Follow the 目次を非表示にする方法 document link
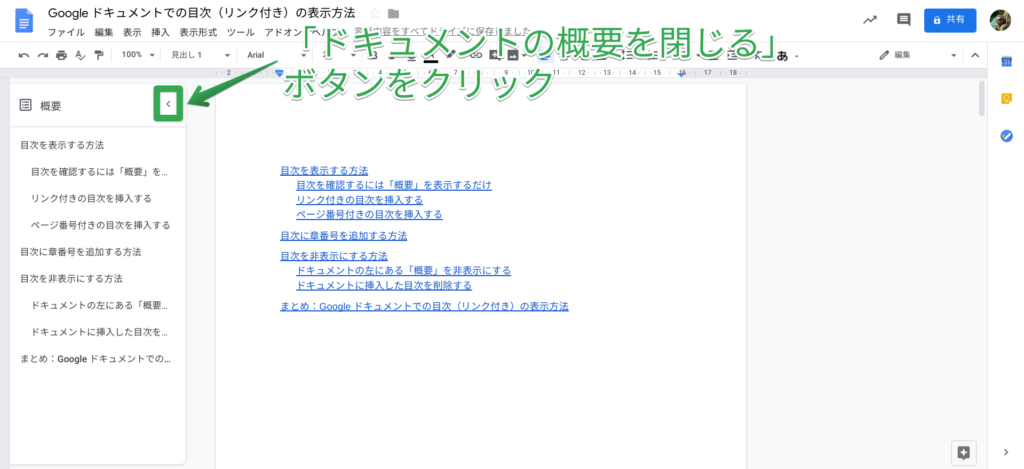This screenshot has width=1024, height=469. (334, 256)
